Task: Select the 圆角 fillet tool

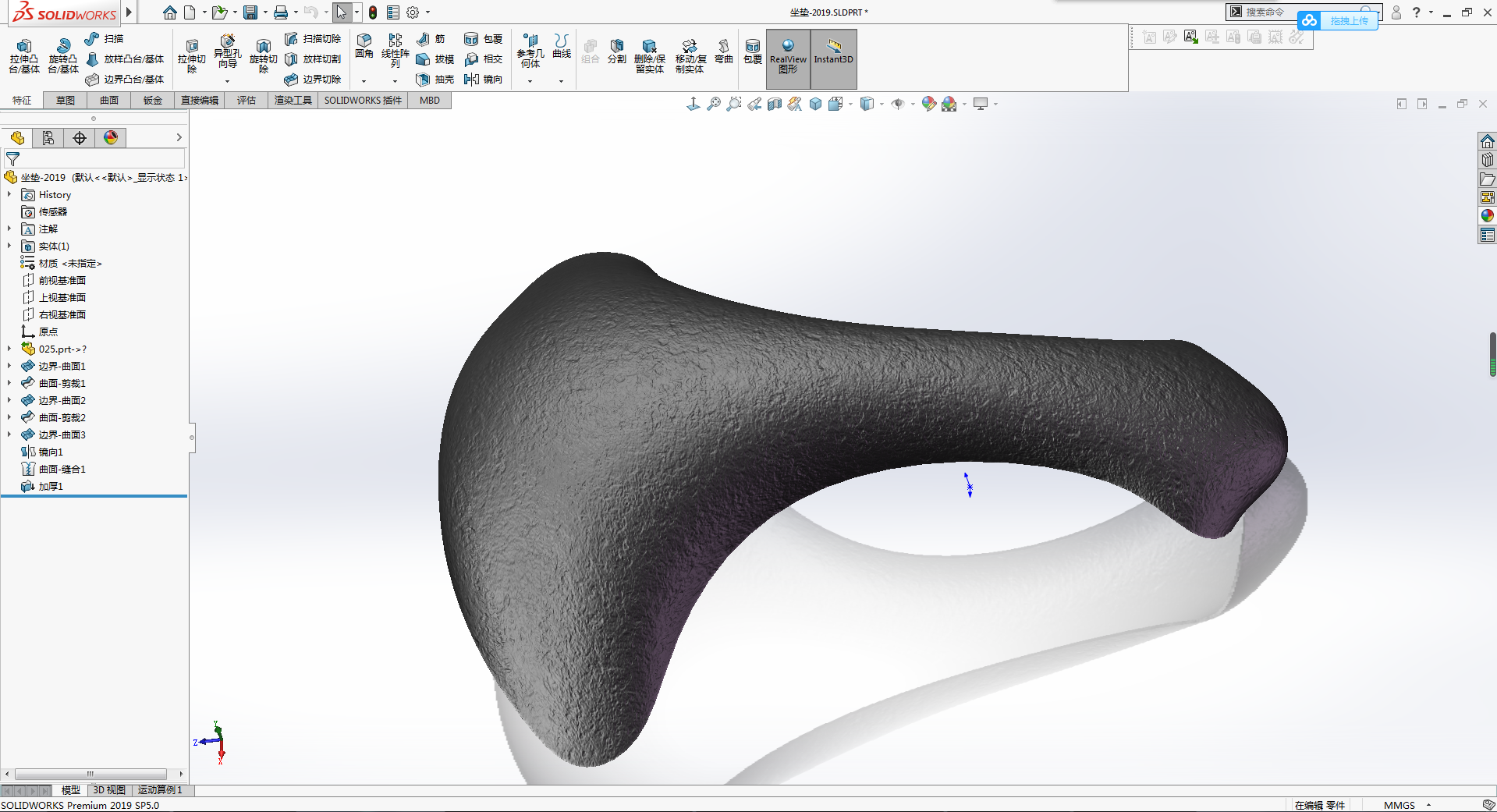Action: [364, 47]
